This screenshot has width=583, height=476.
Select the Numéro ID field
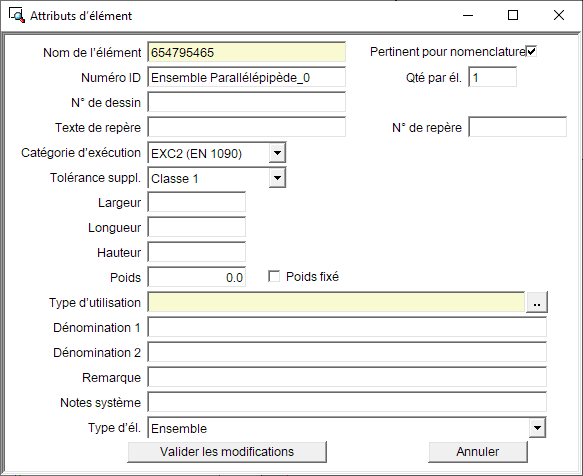coord(247,77)
